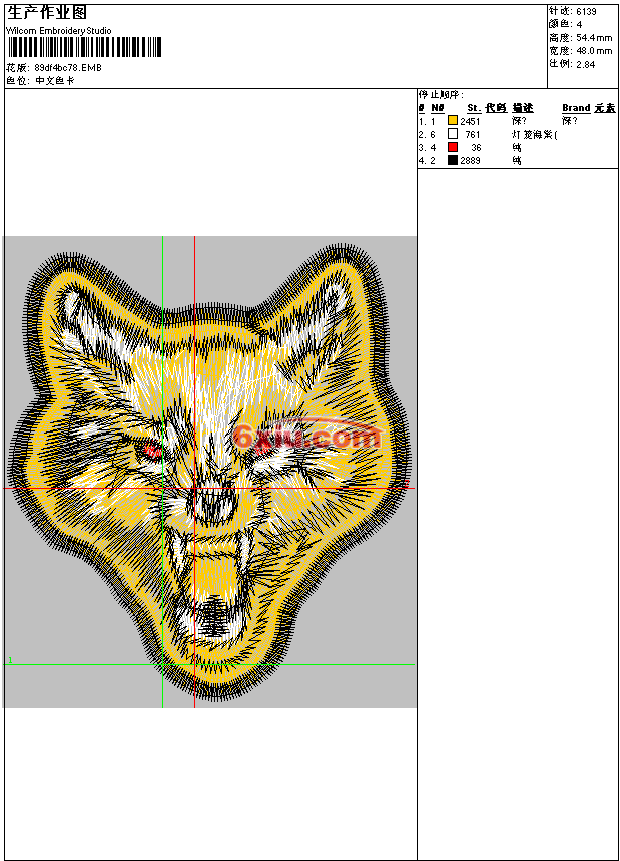
Task: Click the '元素' column header
Action: [605, 108]
